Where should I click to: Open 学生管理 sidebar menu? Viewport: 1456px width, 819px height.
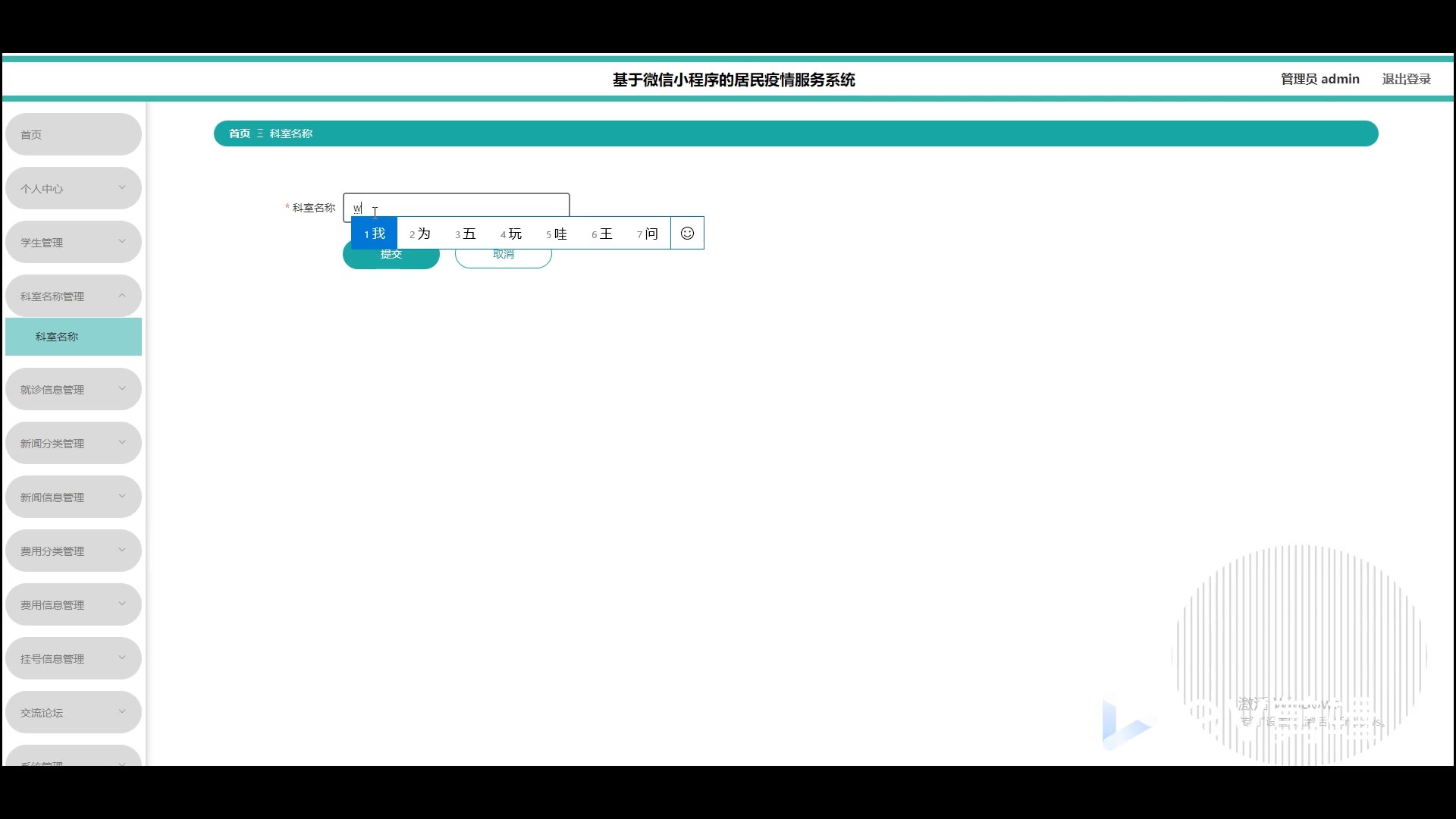[74, 242]
